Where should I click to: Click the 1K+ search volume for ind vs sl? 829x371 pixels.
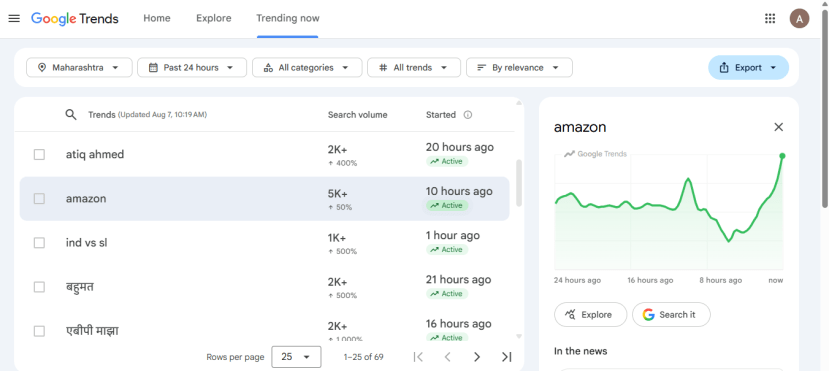(x=337, y=237)
